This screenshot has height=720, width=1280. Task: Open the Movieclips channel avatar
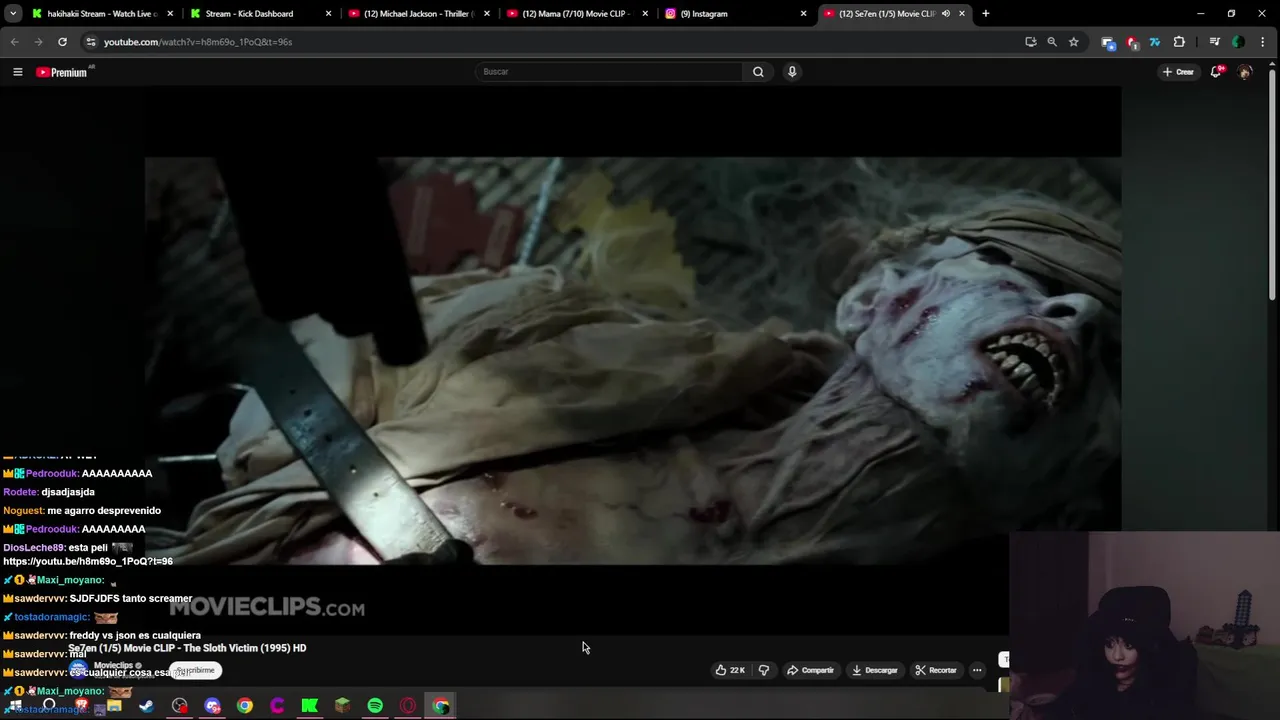pos(78,668)
